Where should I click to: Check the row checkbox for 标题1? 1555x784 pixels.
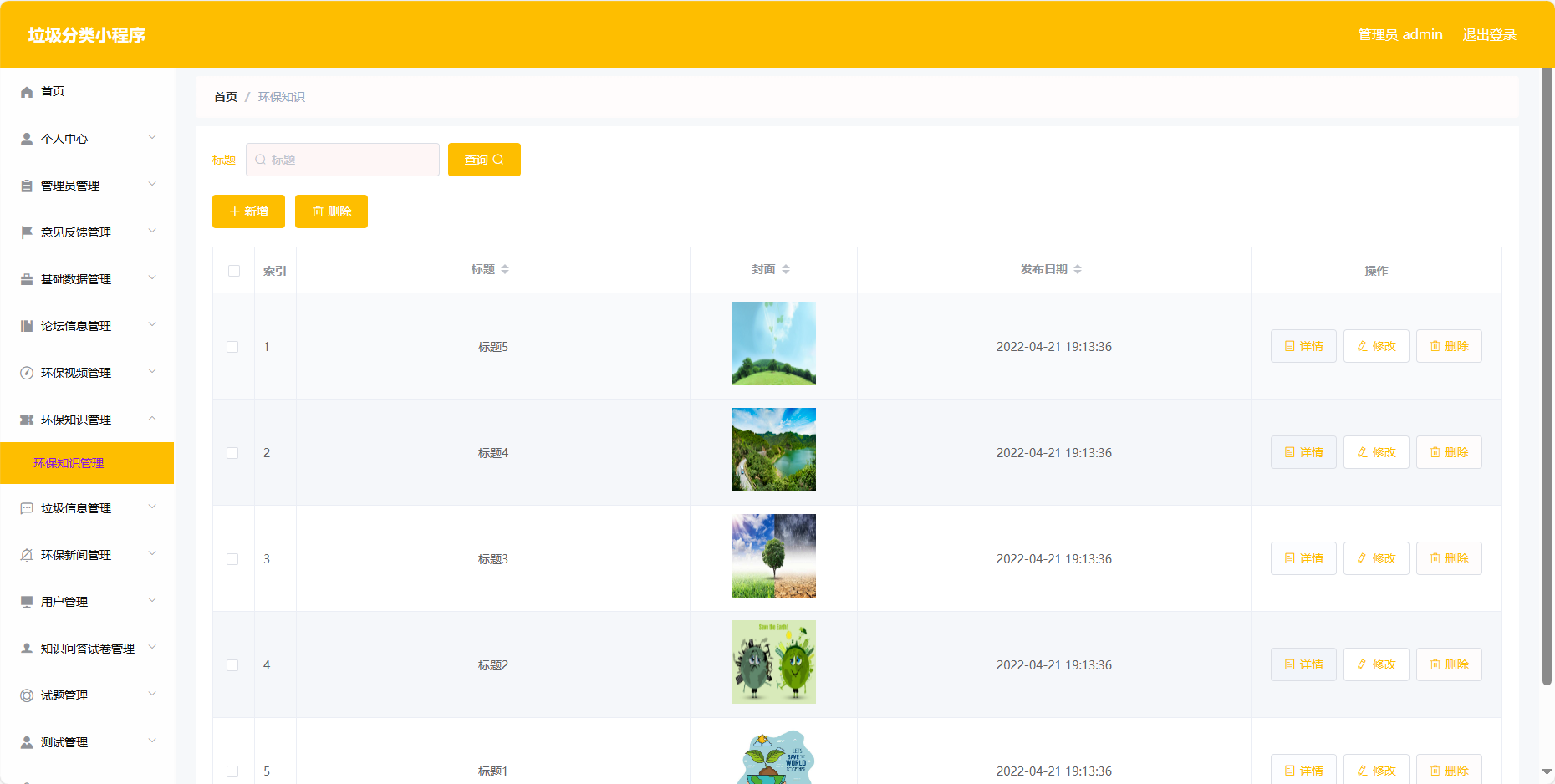(x=232, y=771)
